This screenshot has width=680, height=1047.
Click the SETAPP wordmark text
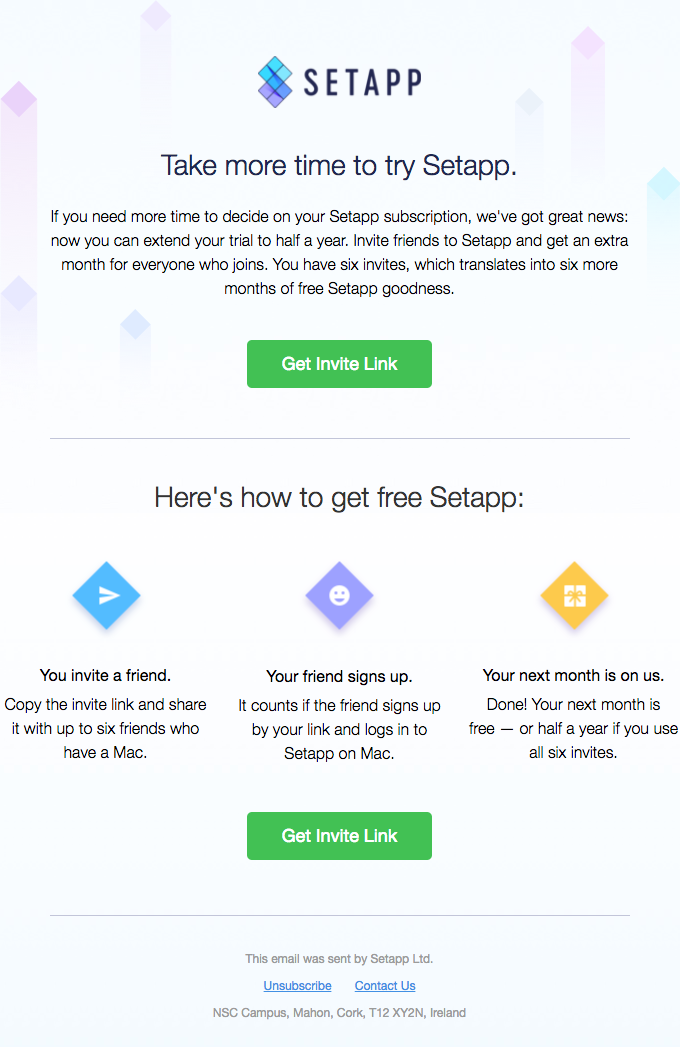coord(363,82)
